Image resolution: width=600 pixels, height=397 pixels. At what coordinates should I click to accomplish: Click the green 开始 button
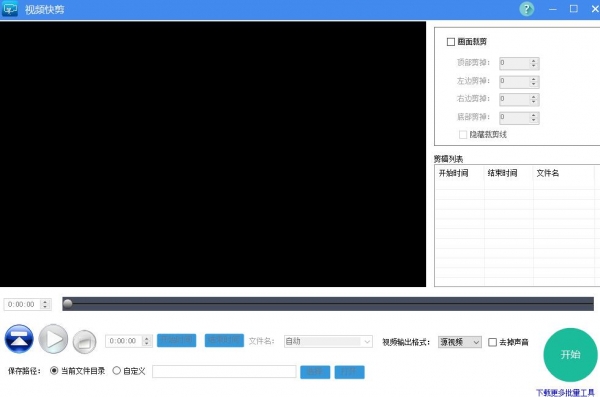[570, 355]
